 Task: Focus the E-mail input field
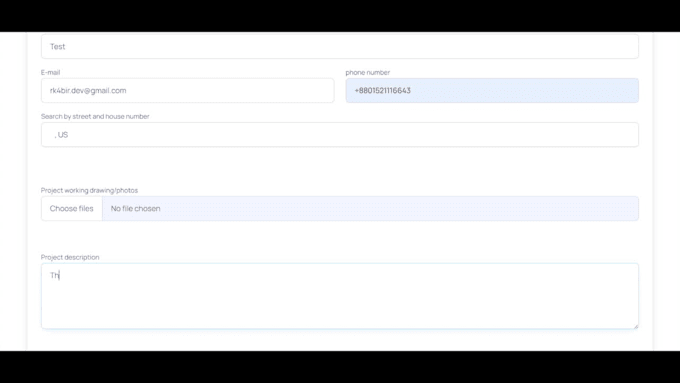(x=187, y=90)
